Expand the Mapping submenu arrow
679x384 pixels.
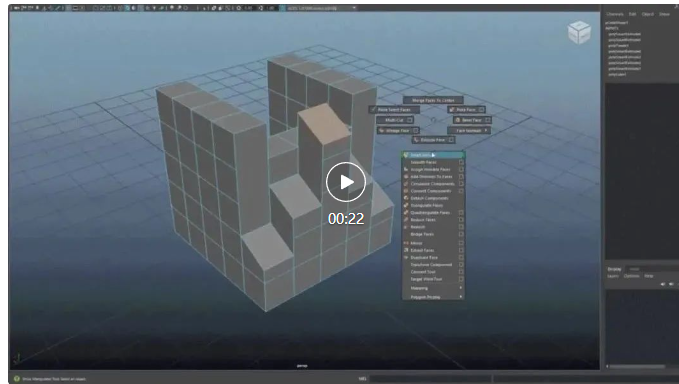(x=460, y=288)
